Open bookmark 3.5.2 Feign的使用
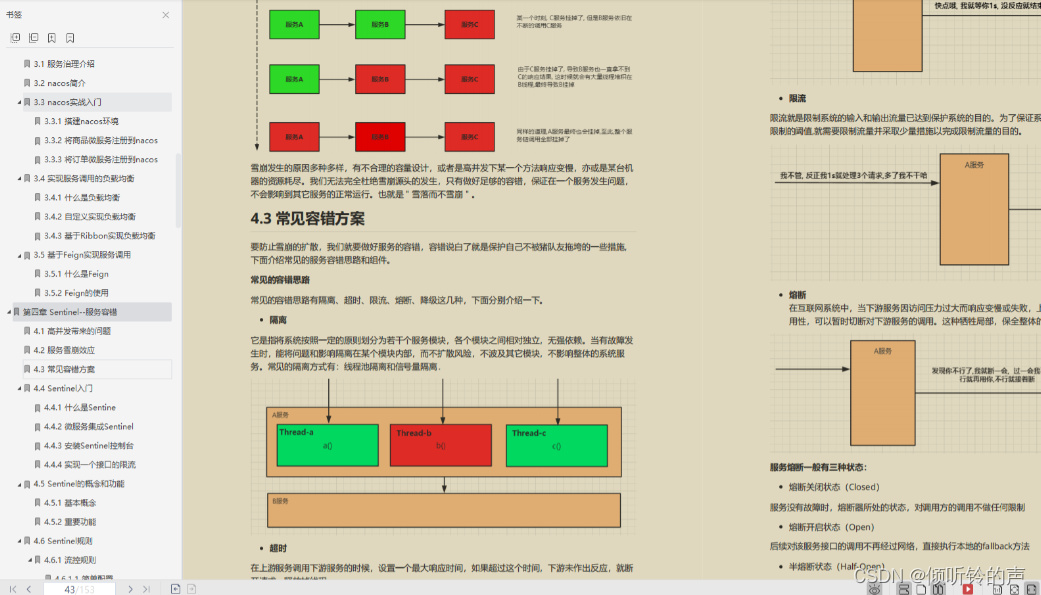This screenshot has width=1041, height=595. click(76, 293)
